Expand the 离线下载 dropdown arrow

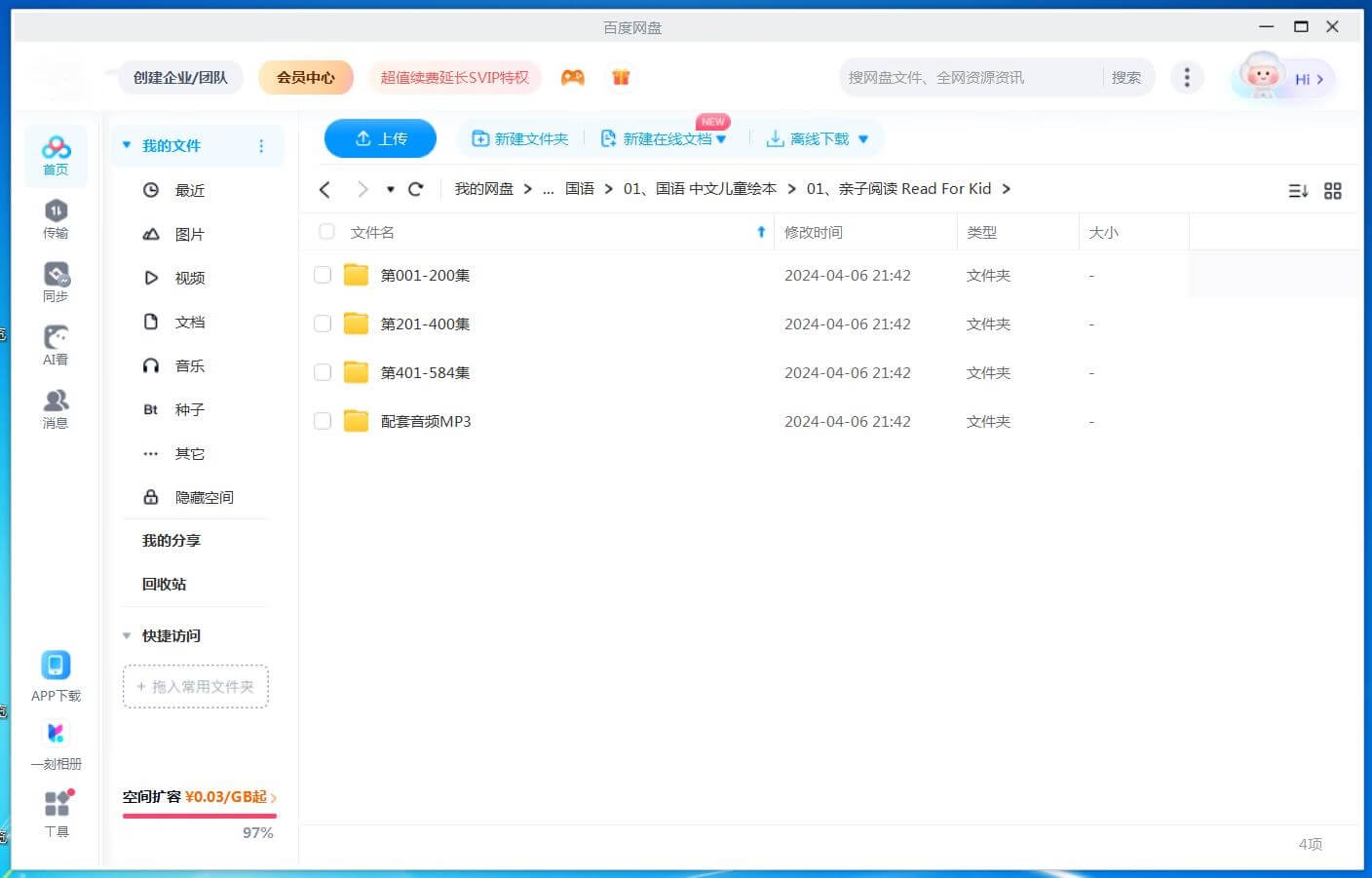(x=863, y=139)
